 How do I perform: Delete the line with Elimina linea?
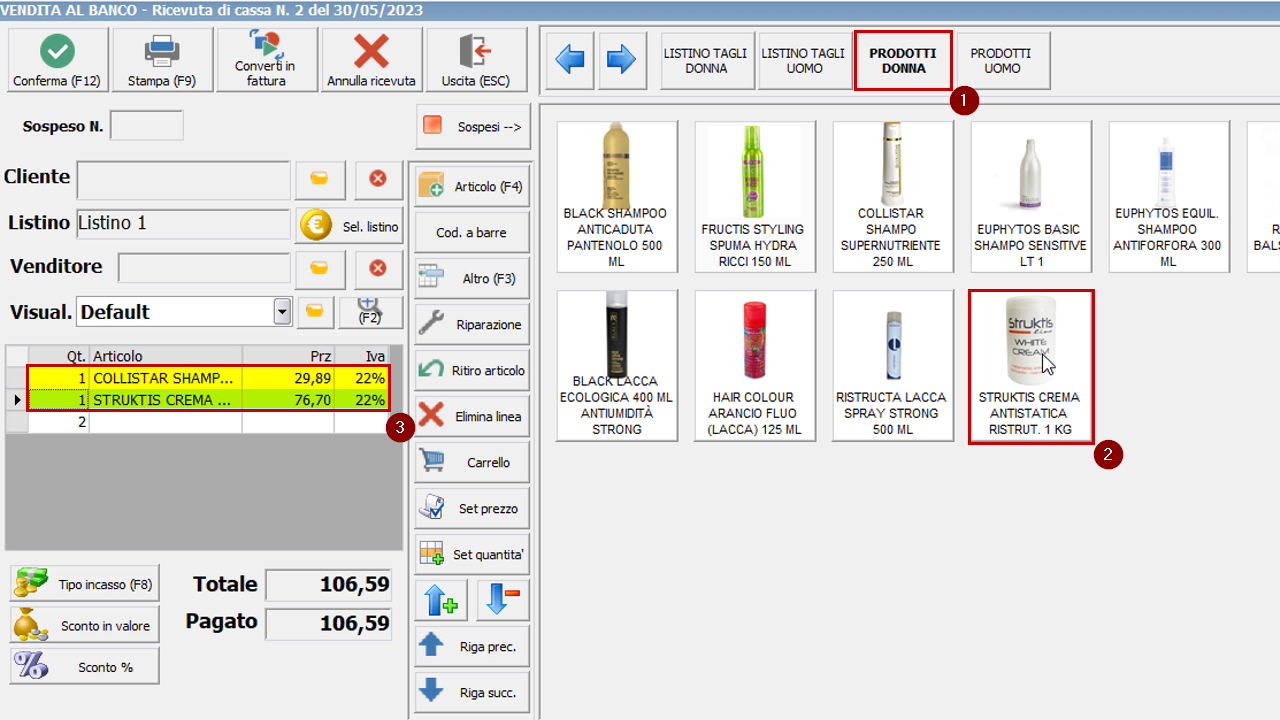click(472, 416)
